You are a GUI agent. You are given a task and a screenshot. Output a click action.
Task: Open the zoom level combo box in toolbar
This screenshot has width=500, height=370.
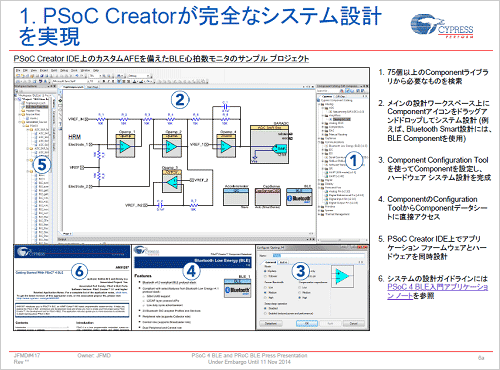tap(95, 76)
